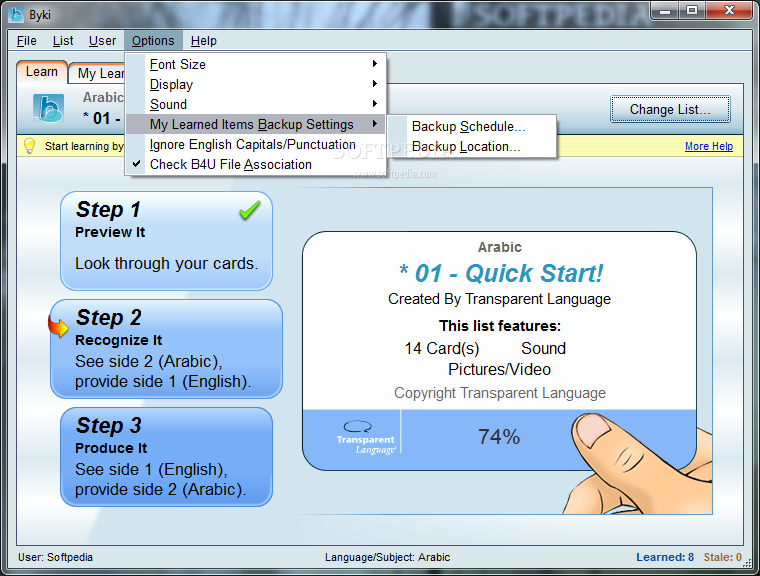Image resolution: width=760 pixels, height=576 pixels.
Task: Switch to the My Learned Items tab
Action: coord(98,73)
